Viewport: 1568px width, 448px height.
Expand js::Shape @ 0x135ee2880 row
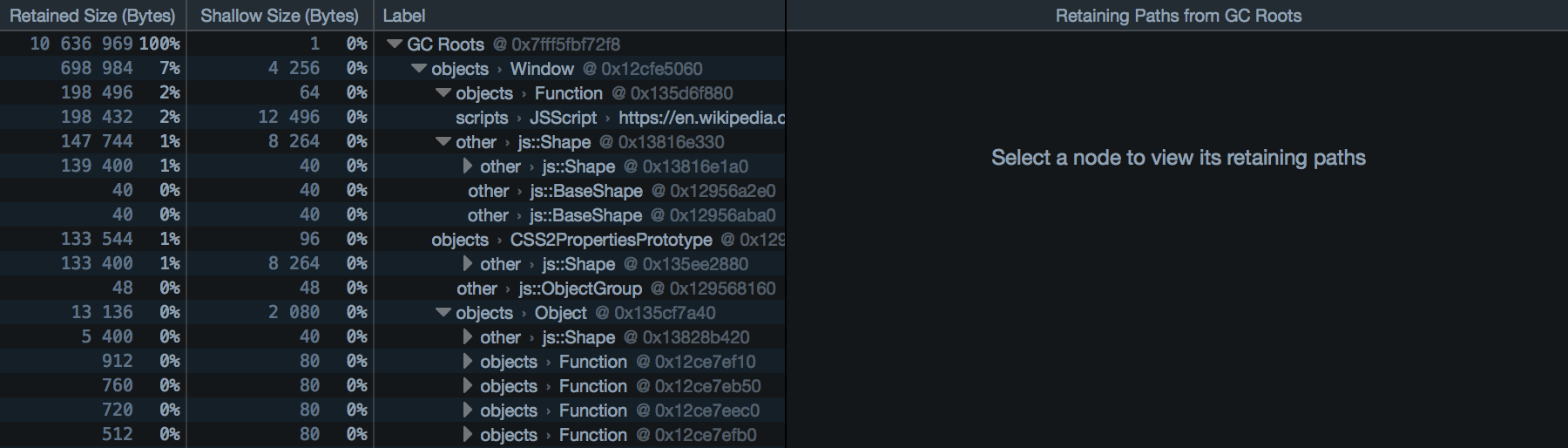(x=468, y=264)
